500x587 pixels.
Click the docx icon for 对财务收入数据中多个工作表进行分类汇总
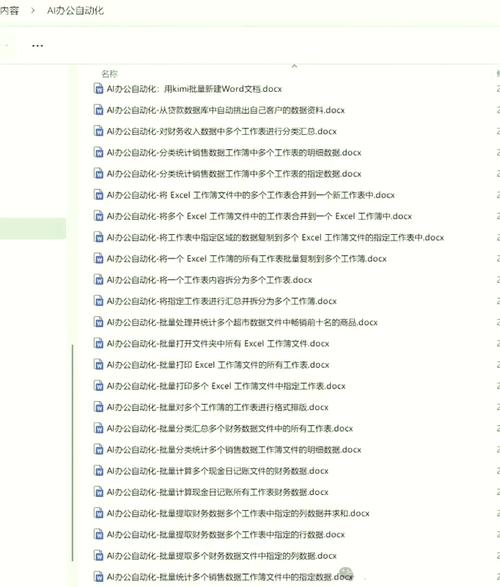tap(98, 131)
